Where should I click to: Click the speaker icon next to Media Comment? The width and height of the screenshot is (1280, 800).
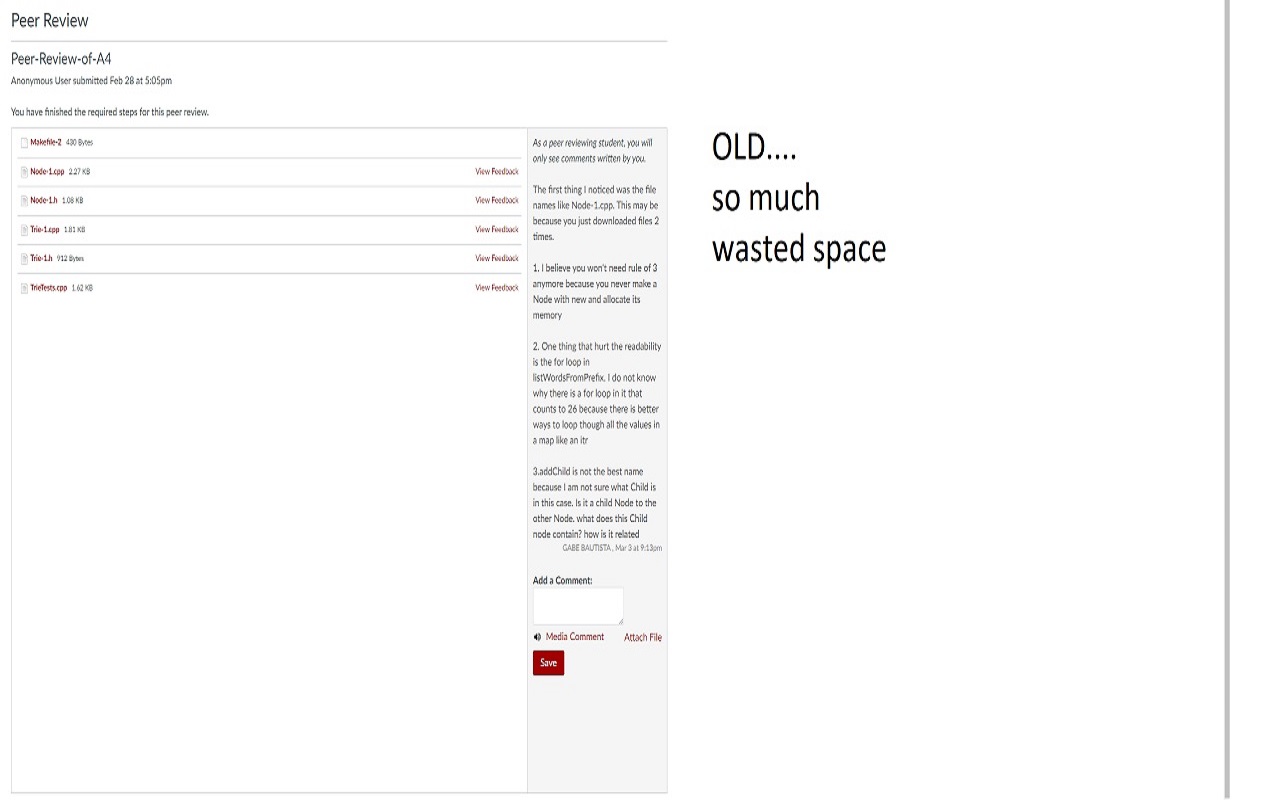[537, 637]
